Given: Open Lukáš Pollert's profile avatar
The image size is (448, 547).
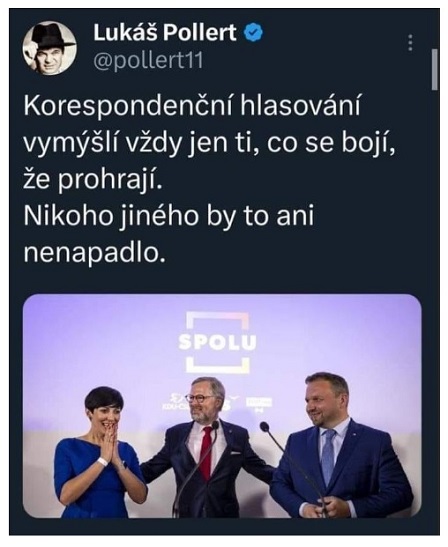Looking at the screenshot, I should (49, 48).
